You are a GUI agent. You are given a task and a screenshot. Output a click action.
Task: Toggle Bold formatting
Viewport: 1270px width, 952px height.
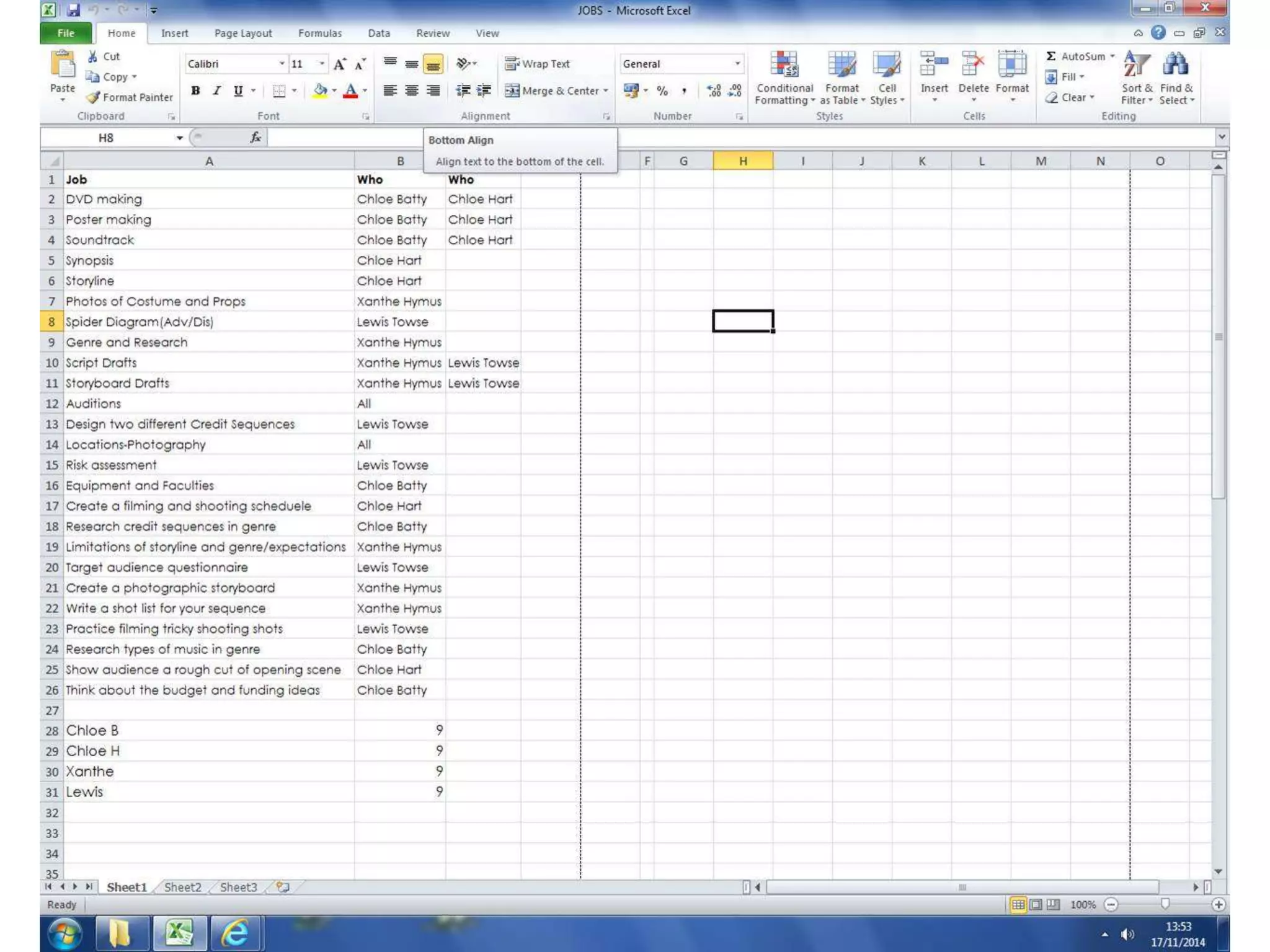[195, 91]
